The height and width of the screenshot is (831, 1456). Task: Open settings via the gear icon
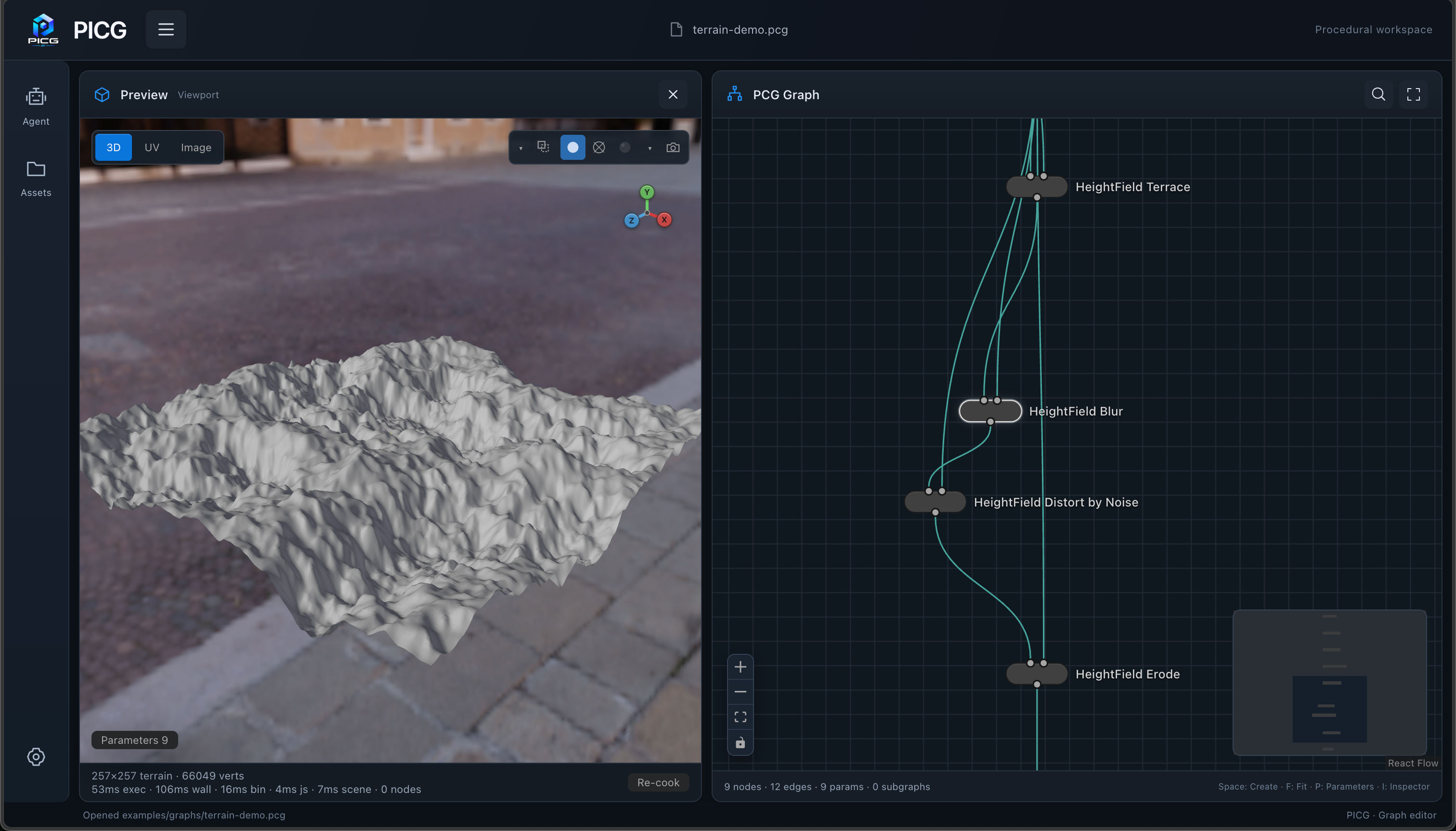36,757
